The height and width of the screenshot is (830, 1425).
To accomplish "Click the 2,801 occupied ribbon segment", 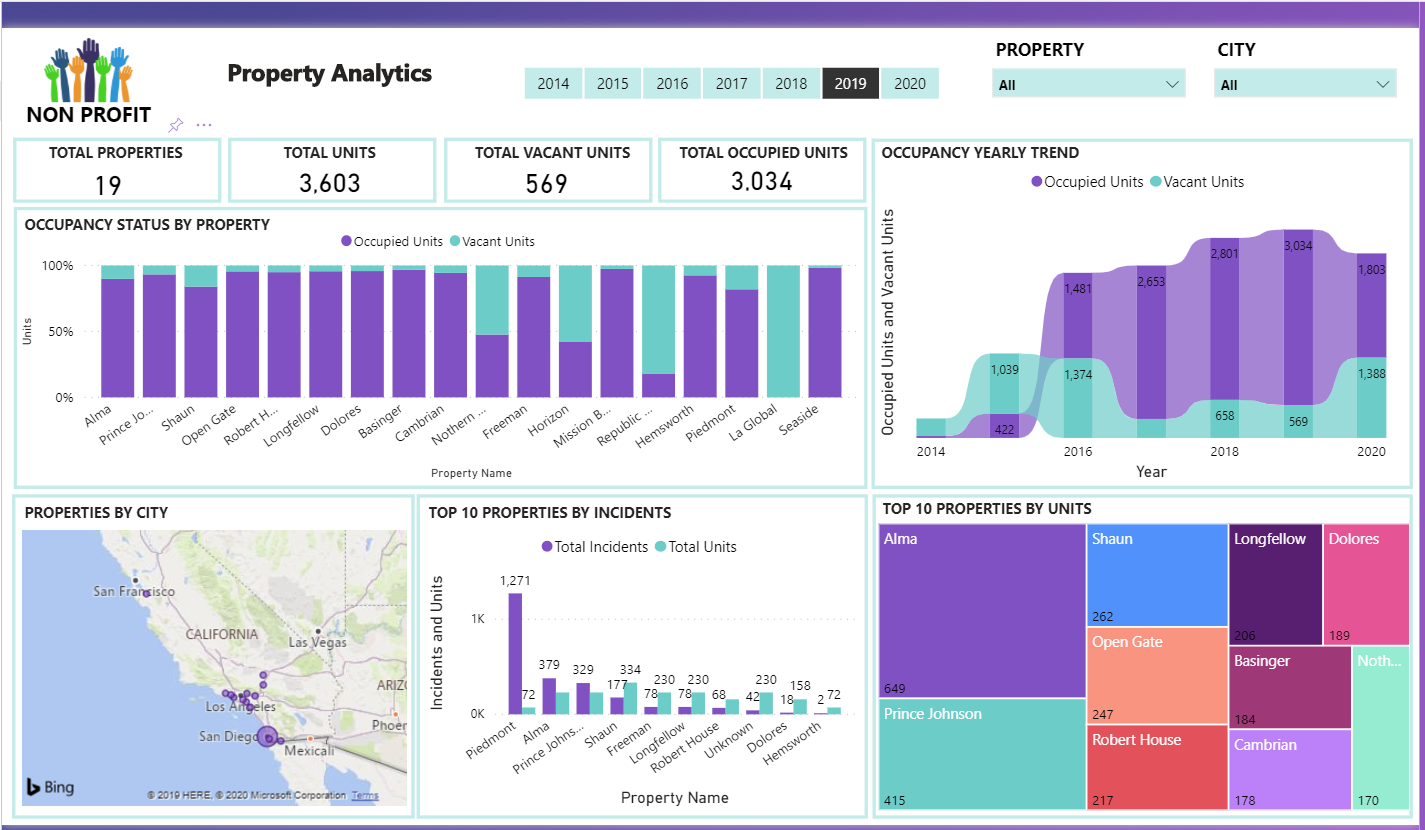I will click(x=1225, y=320).
